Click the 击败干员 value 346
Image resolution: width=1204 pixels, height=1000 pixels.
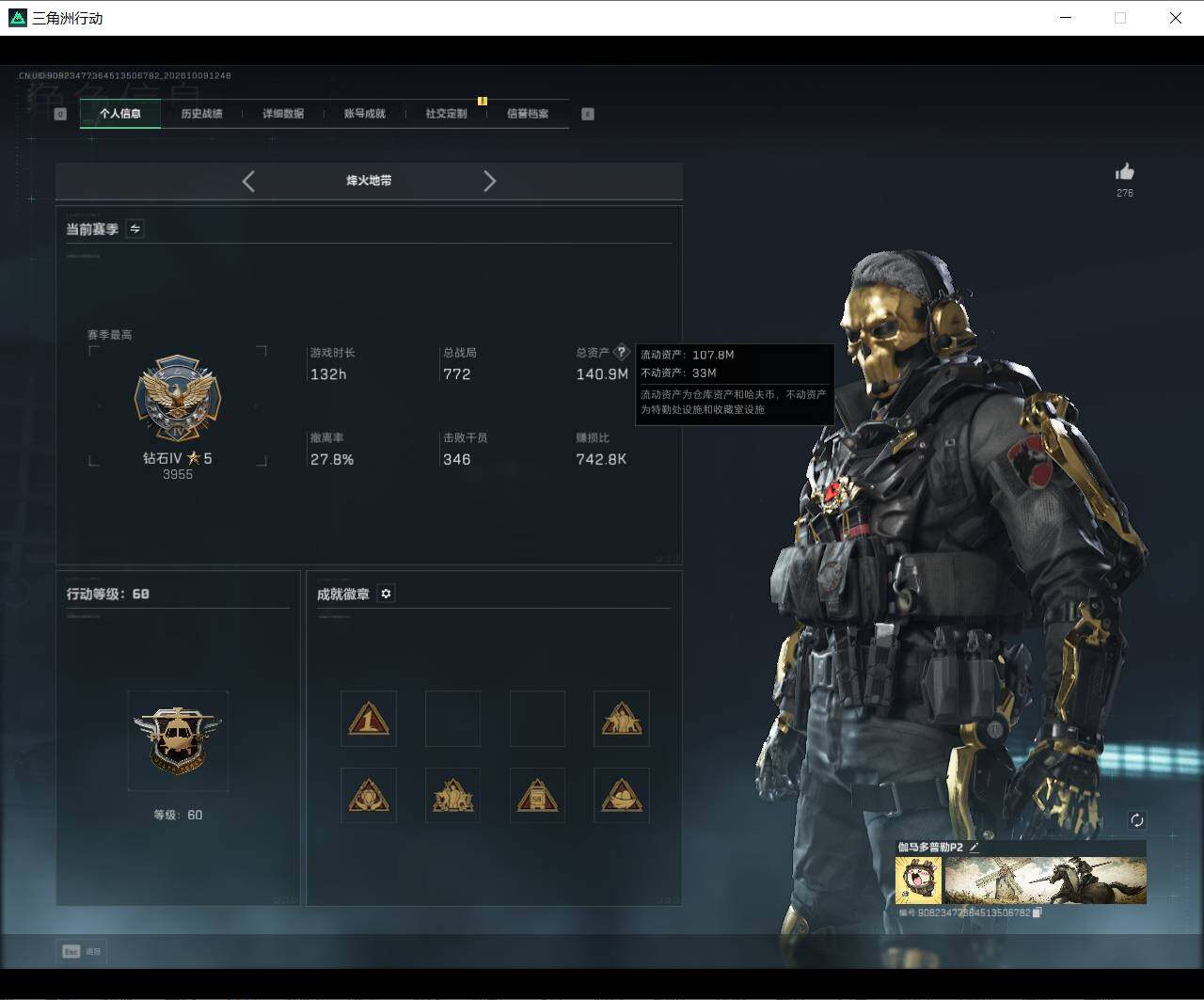457,459
